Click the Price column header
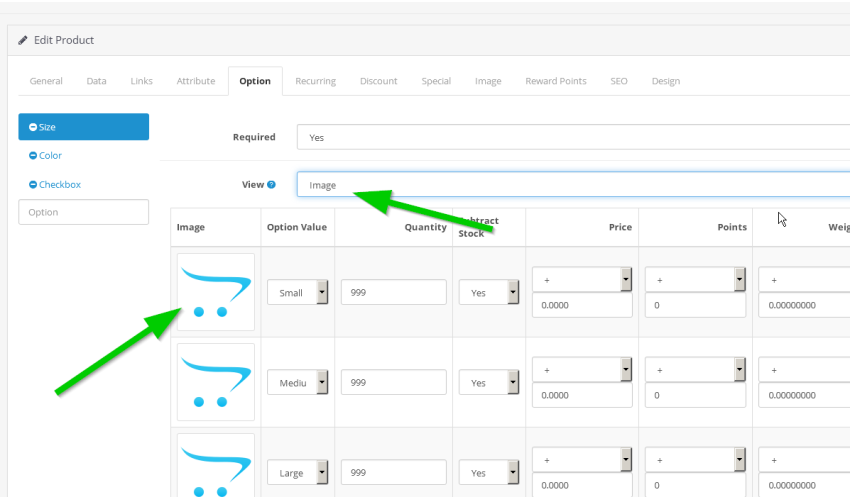Viewport: 850px width, 500px height. (x=620, y=227)
